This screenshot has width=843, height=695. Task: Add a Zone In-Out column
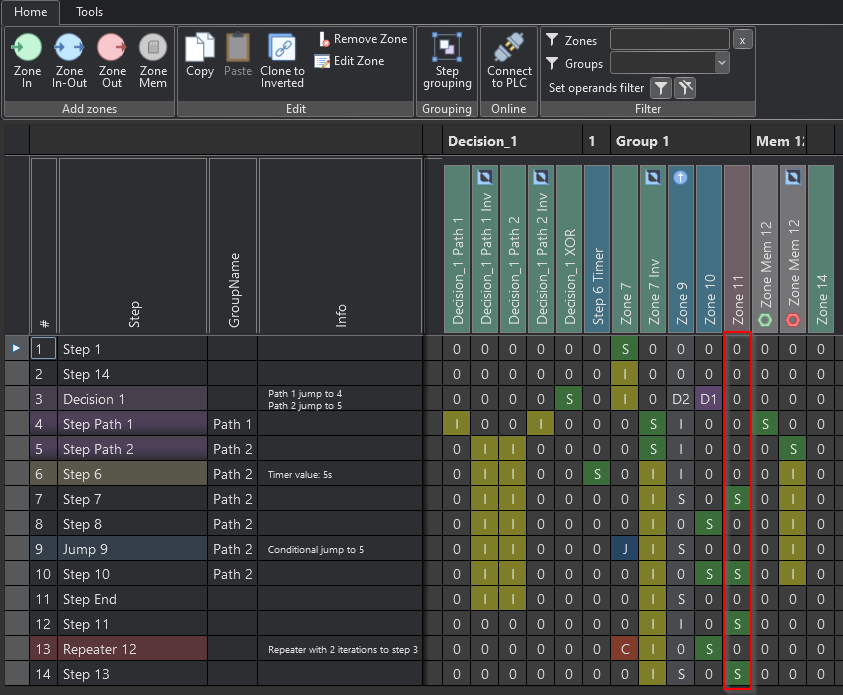[x=69, y=60]
